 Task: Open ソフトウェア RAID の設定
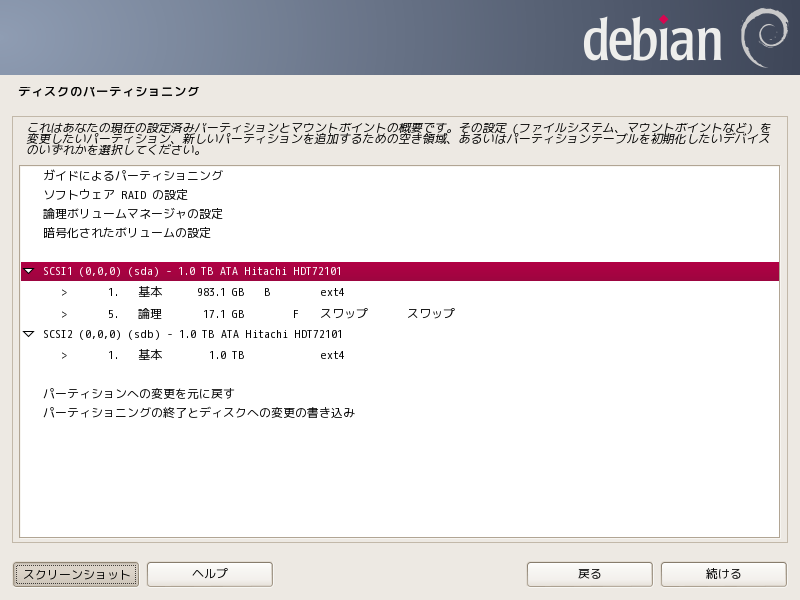click(x=115, y=195)
